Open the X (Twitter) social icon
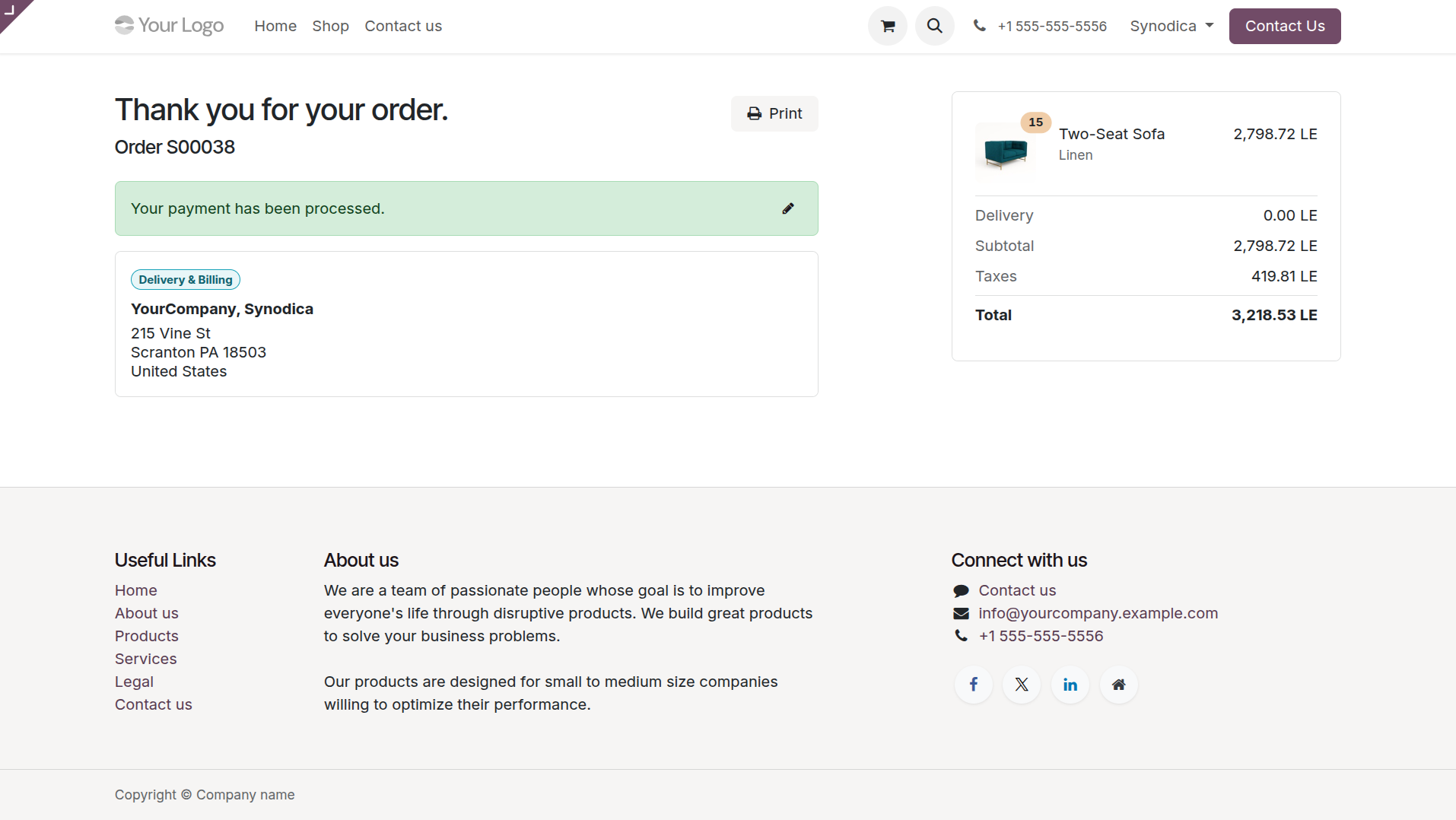 tap(1022, 685)
